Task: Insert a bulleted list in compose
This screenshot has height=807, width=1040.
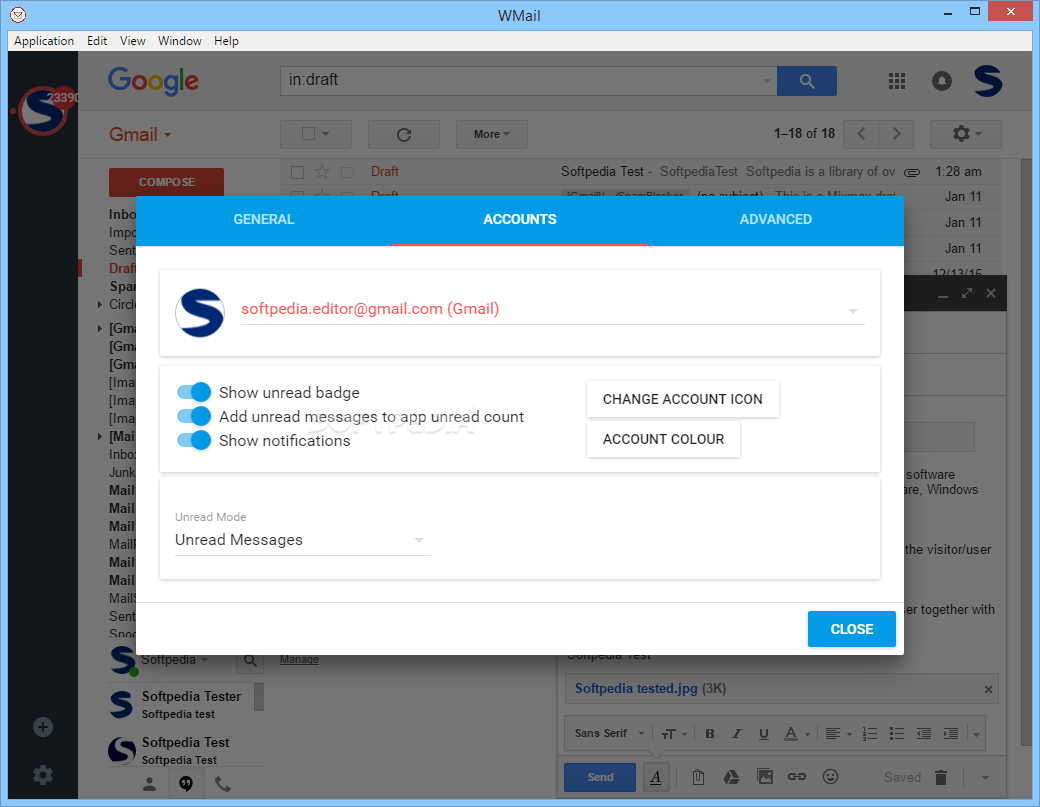Action: (897, 733)
